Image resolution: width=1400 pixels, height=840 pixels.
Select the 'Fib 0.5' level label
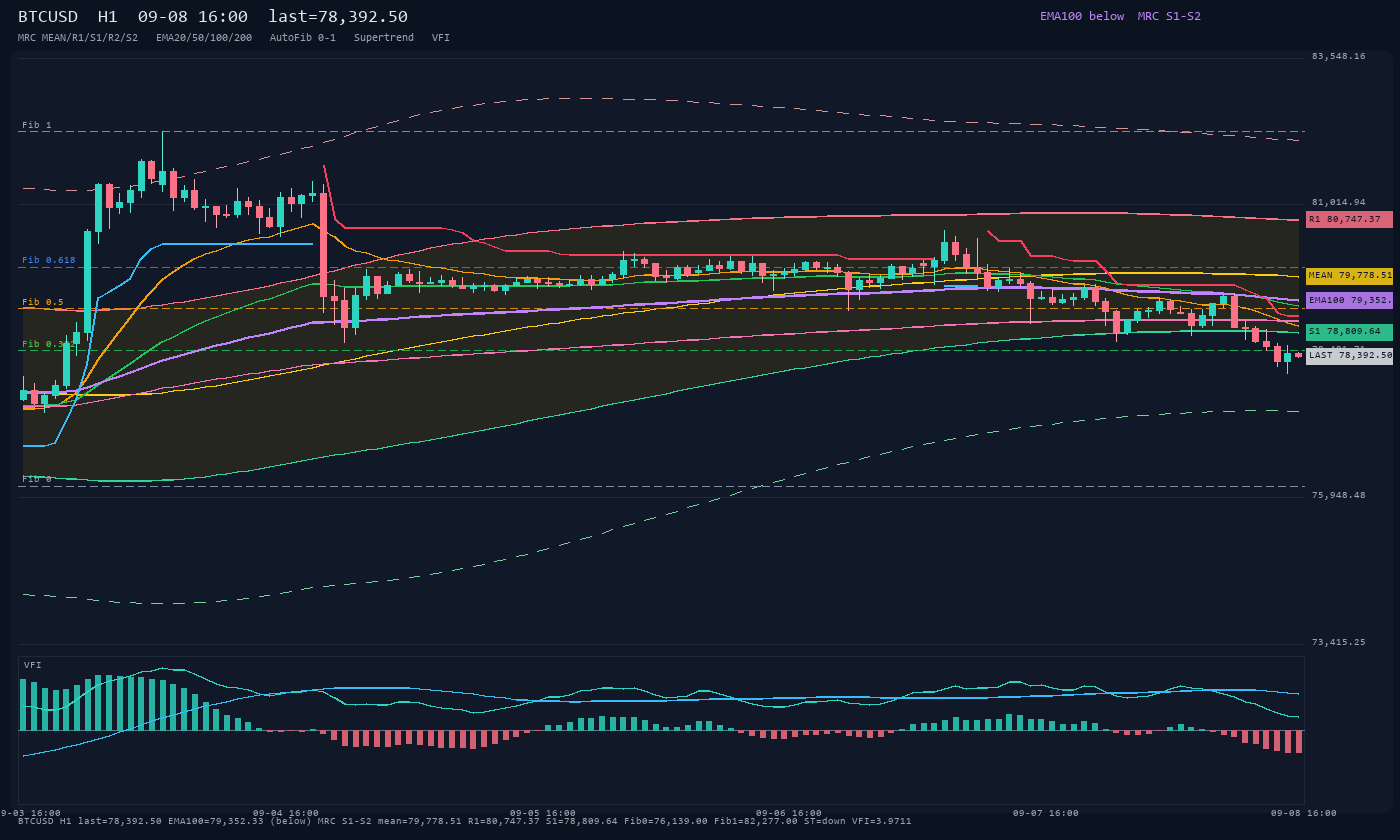(43, 302)
